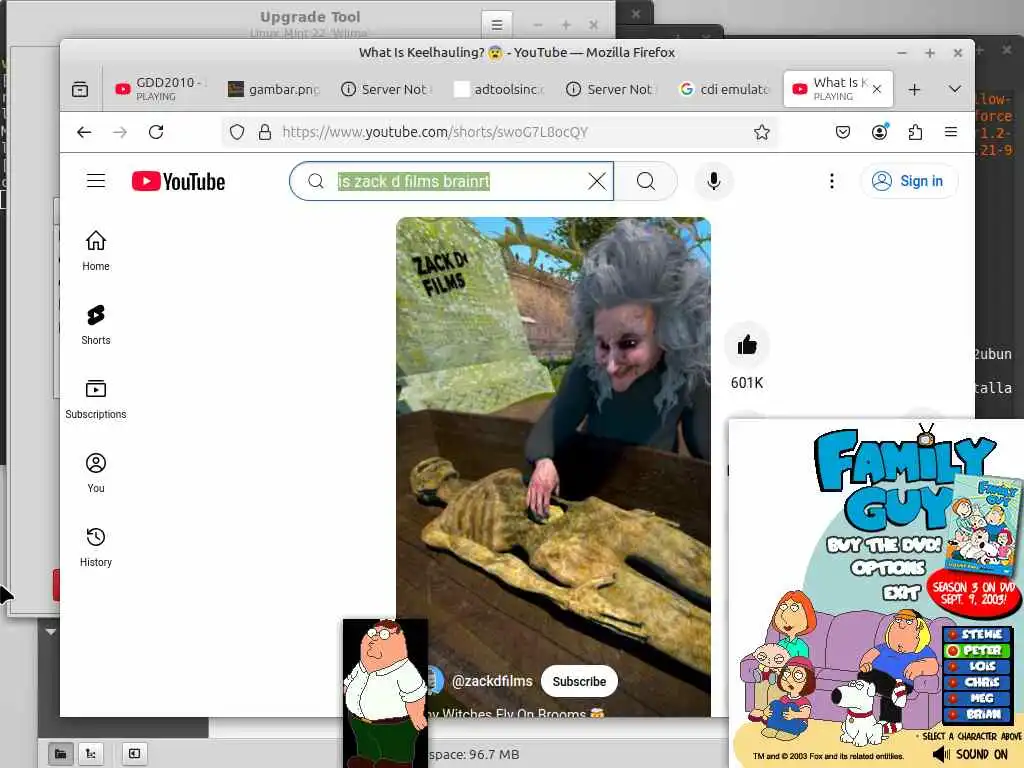
Task: Switch to the second Server Not tab
Action: click(612, 89)
